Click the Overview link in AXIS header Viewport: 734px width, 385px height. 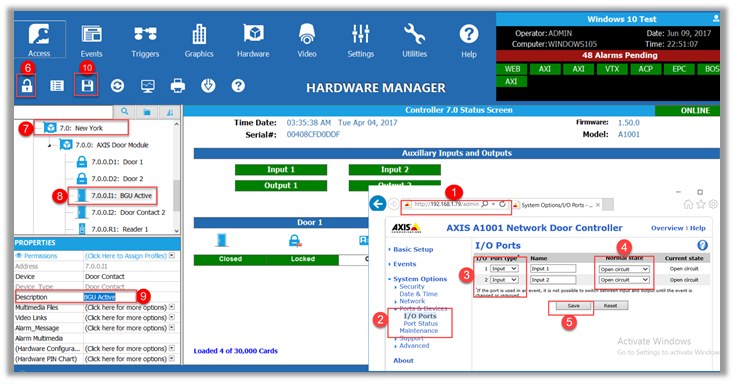[x=667, y=228]
